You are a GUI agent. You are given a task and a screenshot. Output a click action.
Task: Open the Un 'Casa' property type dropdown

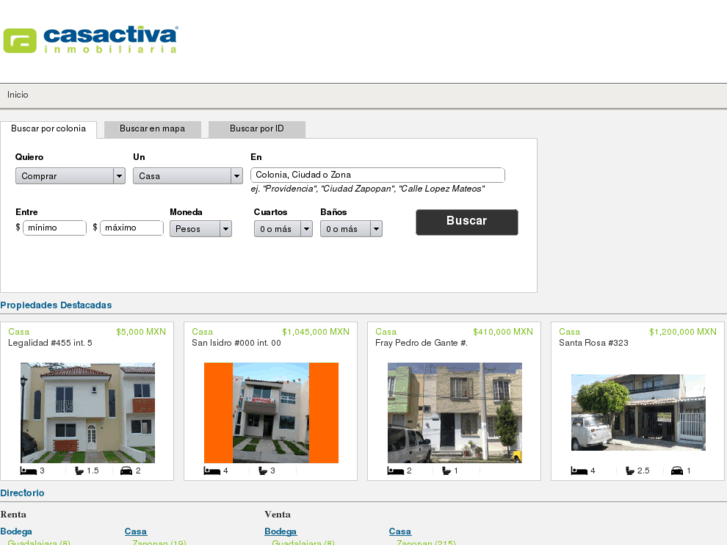tap(188, 176)
